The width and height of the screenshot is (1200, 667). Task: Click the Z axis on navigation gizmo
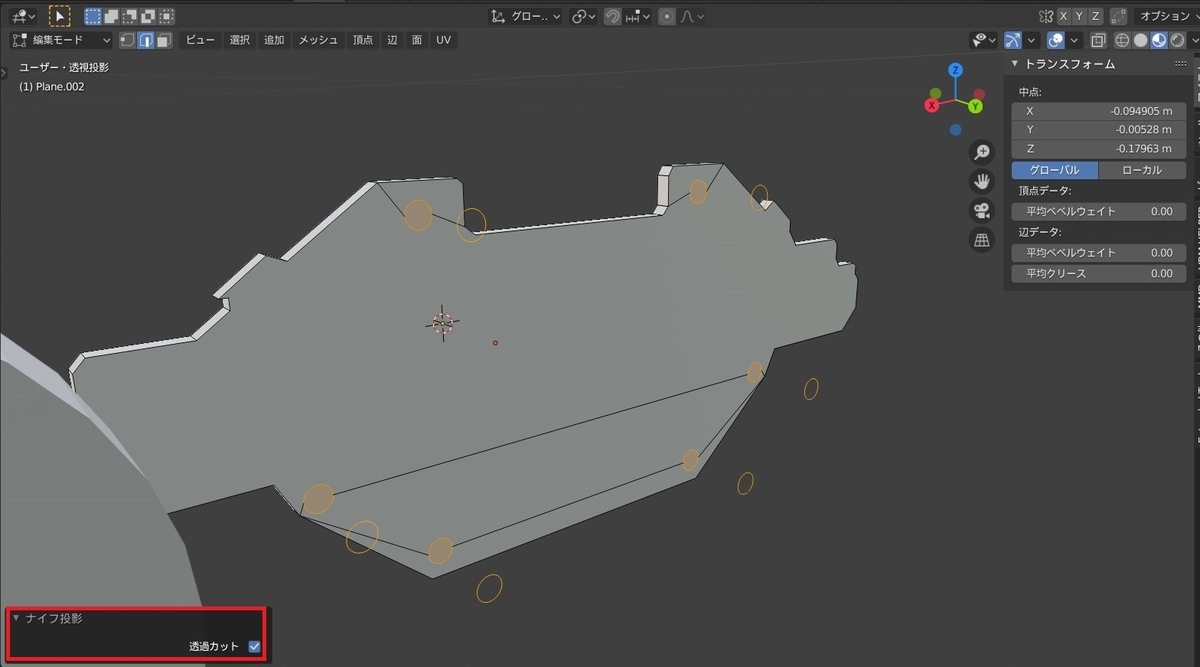(956, 70)
